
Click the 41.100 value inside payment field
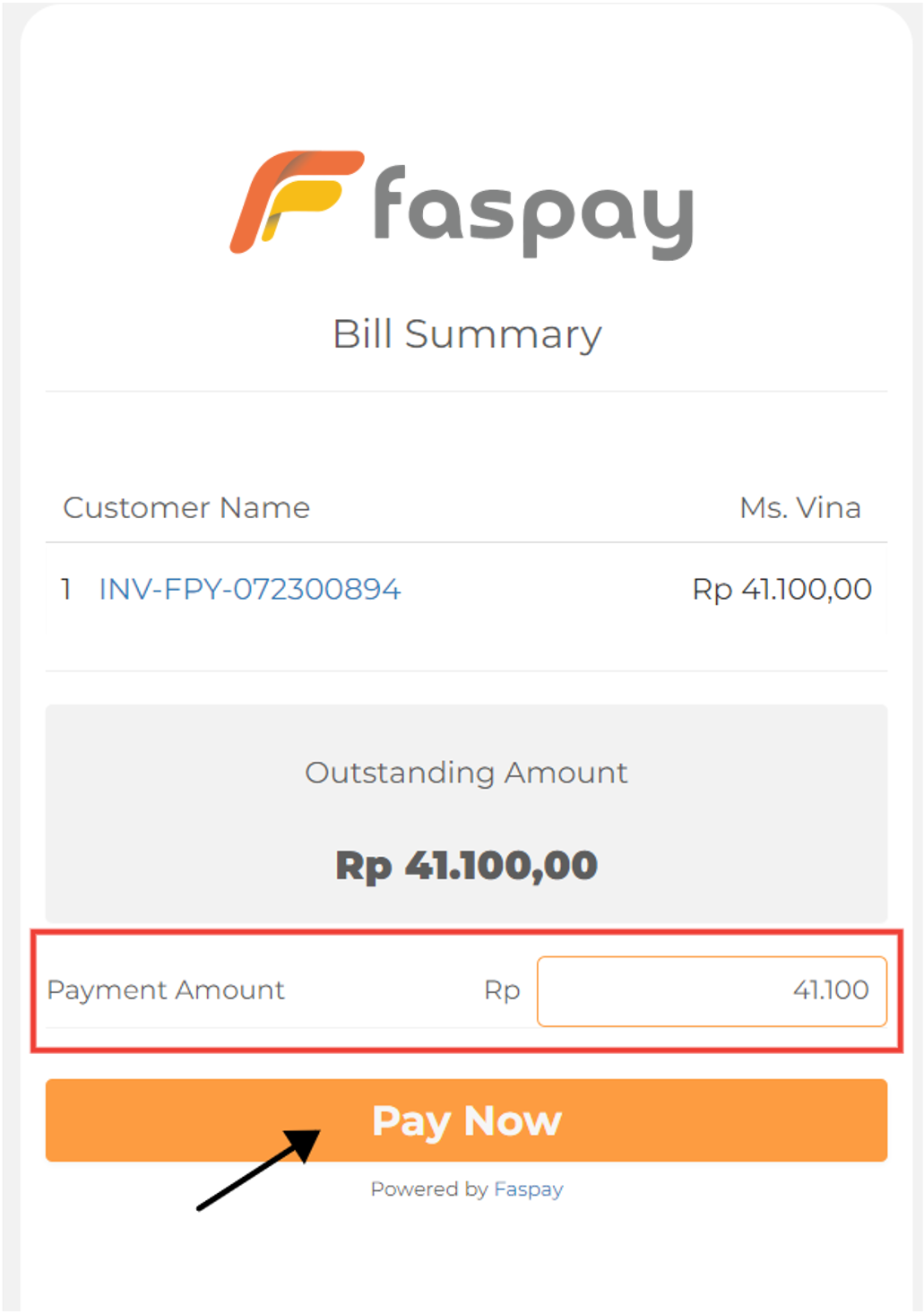tap(831, 990)
